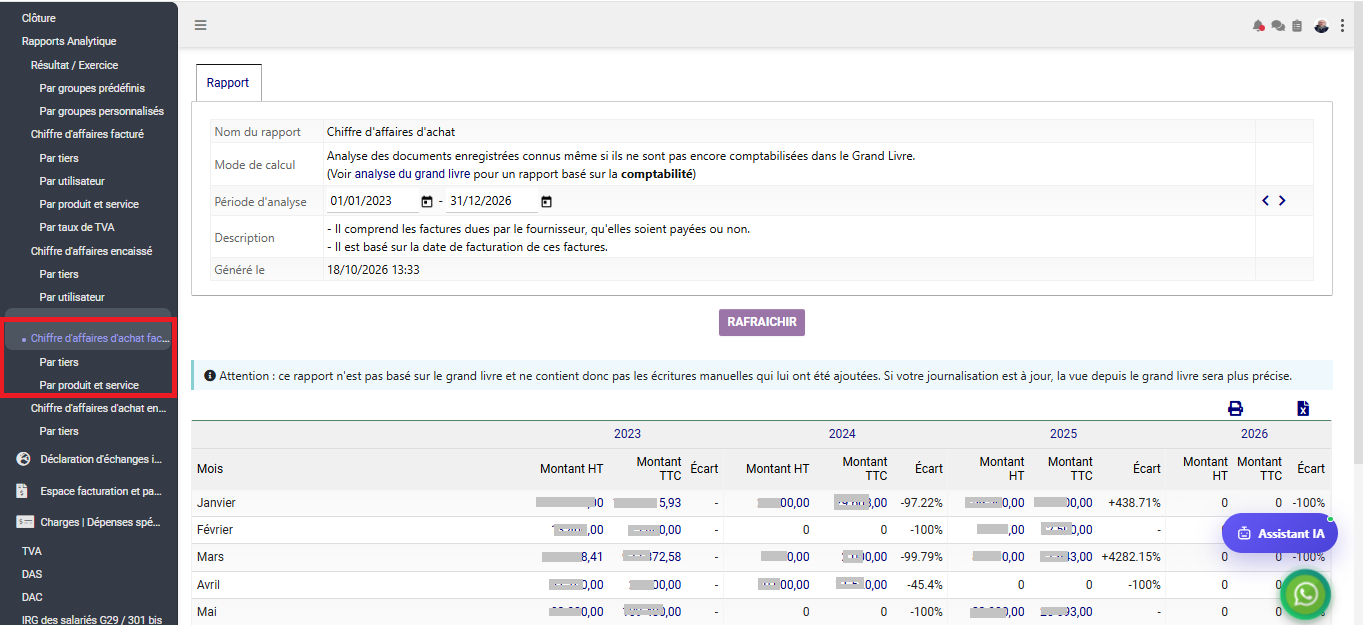This screenshot has width=1363, height=625.
Task: Select Par groupes prédéfinis
Action: click(92, 88)
